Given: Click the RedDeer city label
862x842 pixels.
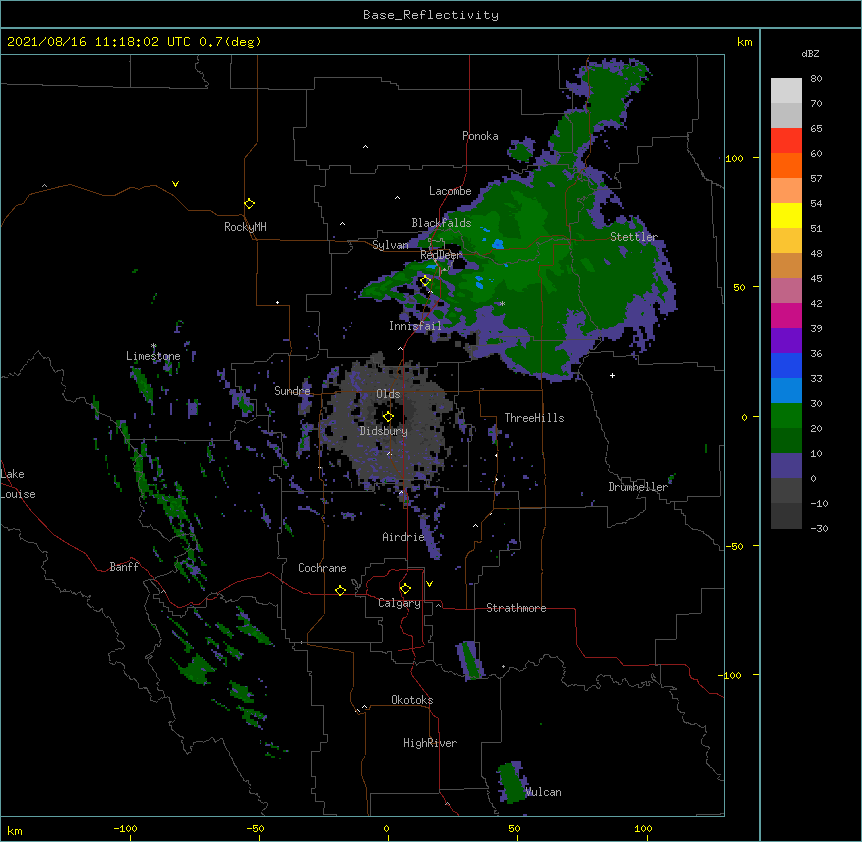Looking at the screenshot, I should [x=440, y=255].
